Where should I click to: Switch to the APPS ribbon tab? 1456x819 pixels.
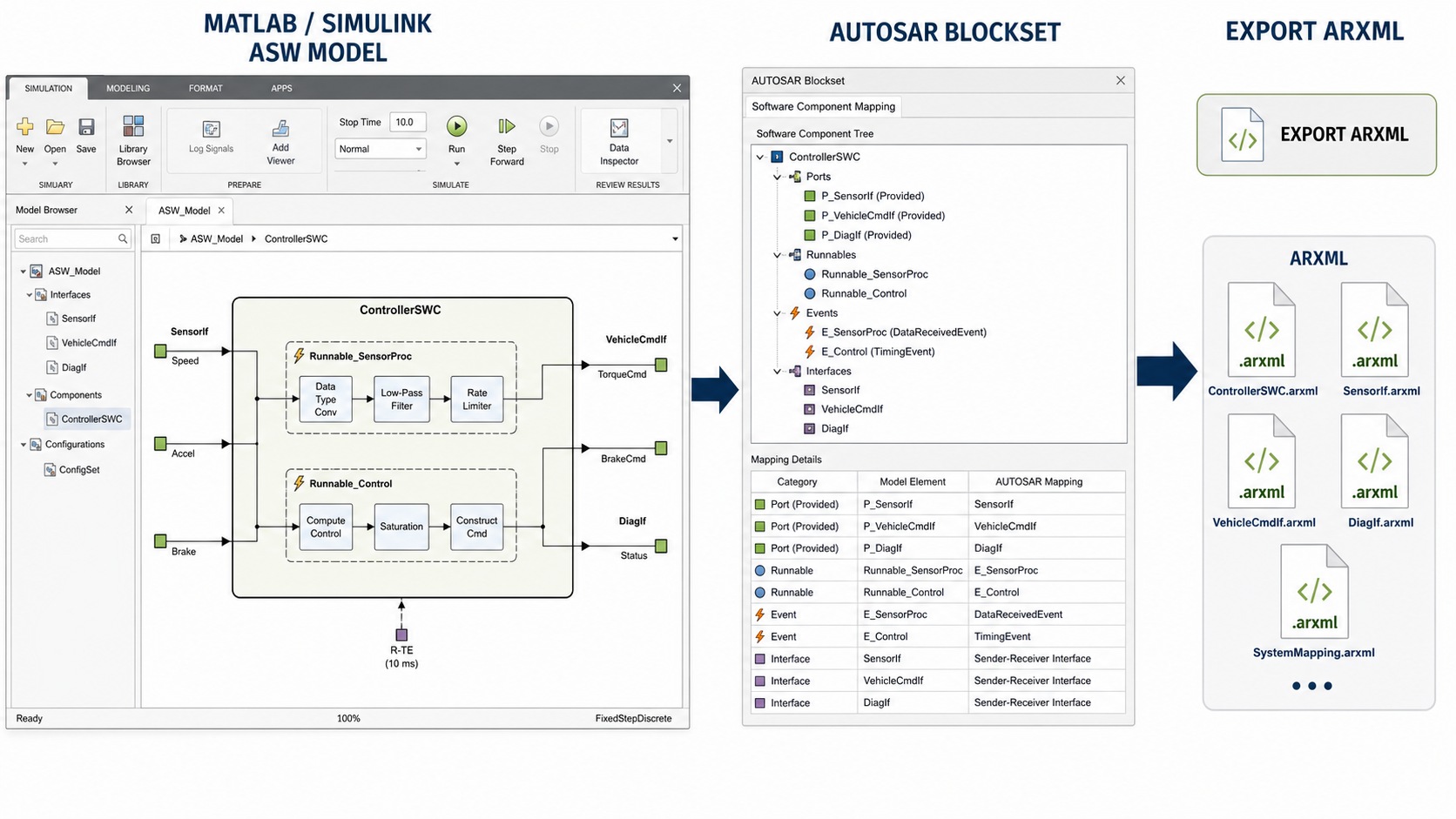[x=281, y=88]
